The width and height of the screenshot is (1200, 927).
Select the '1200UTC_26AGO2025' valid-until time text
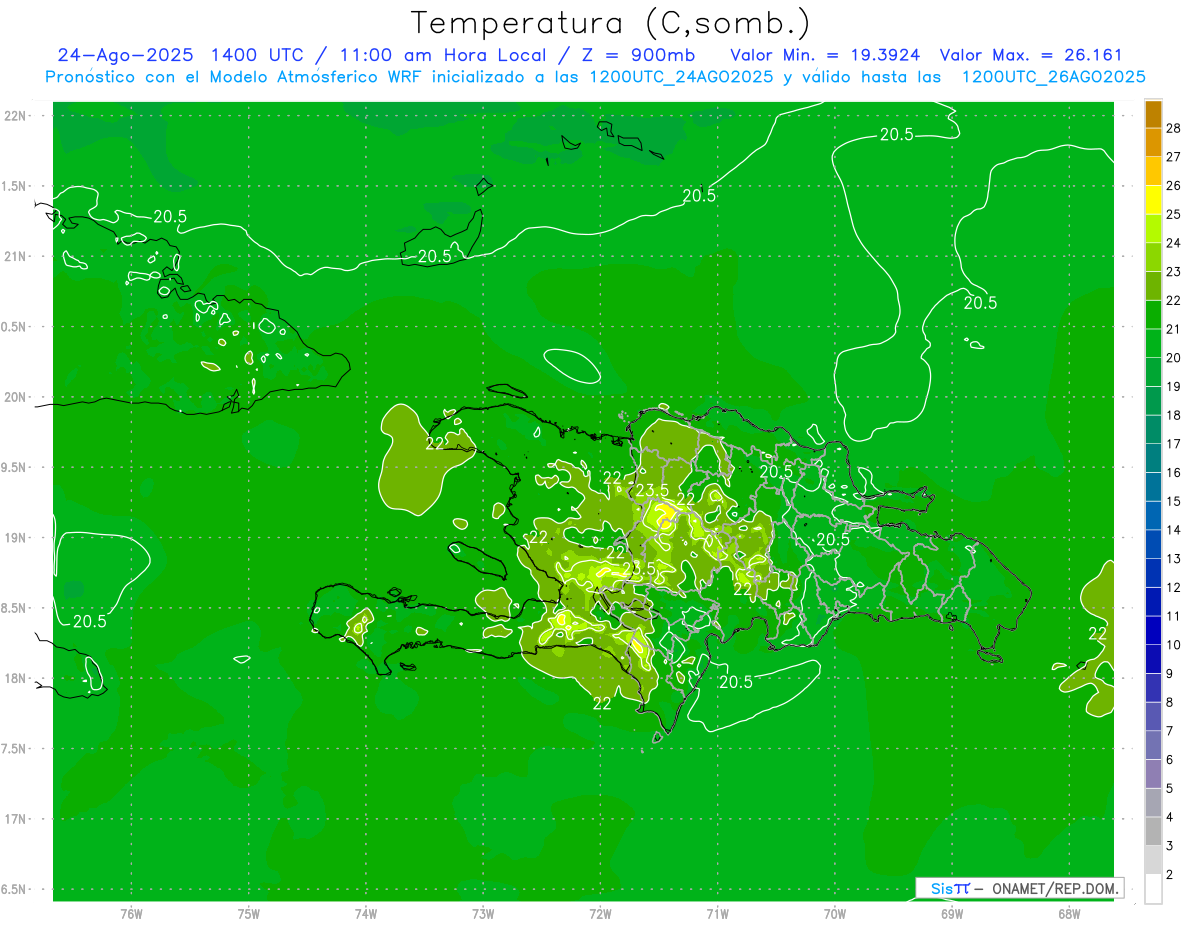pos(1053,77)
